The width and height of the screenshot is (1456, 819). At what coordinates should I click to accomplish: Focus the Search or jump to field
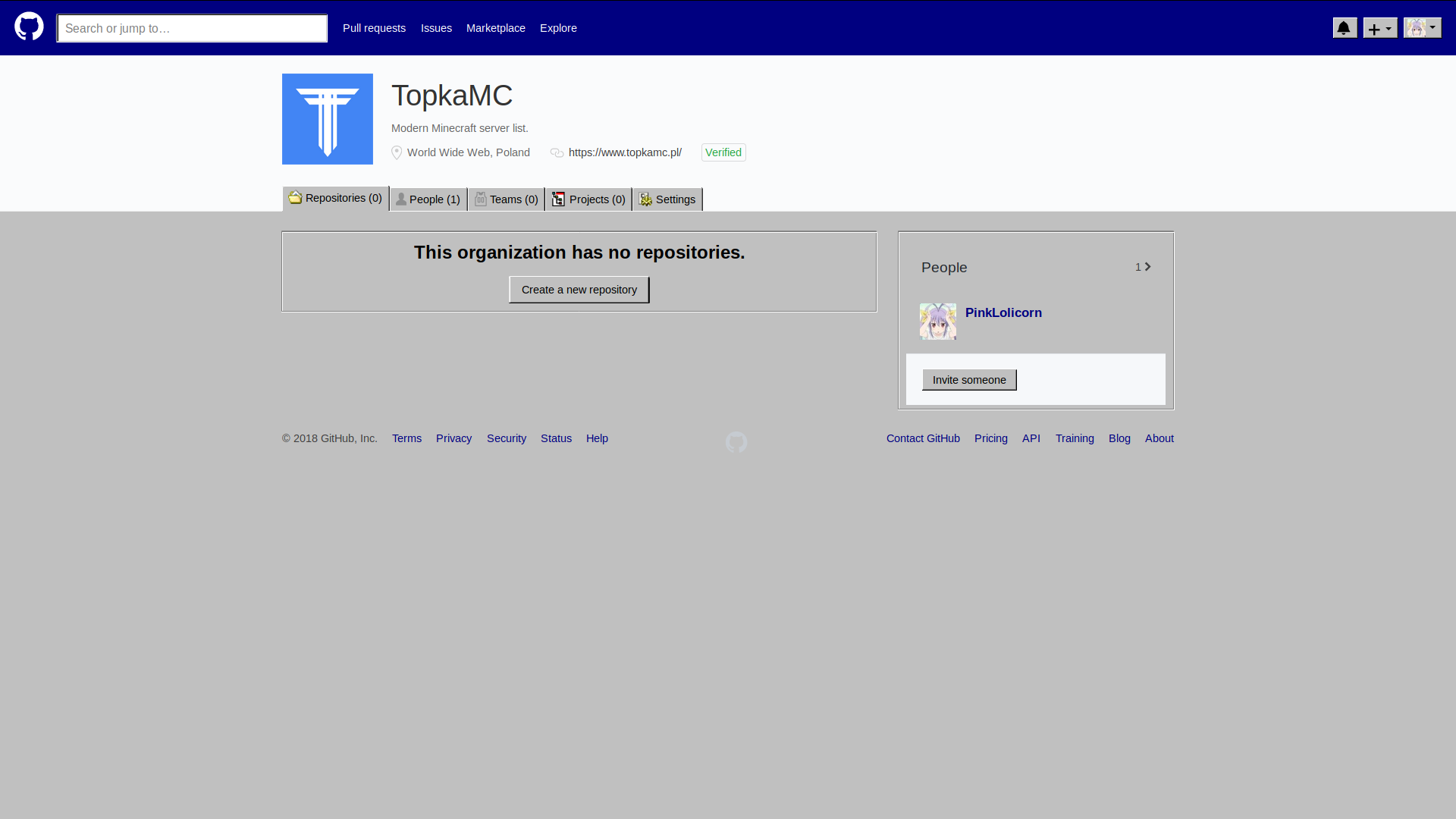[192, 28]
